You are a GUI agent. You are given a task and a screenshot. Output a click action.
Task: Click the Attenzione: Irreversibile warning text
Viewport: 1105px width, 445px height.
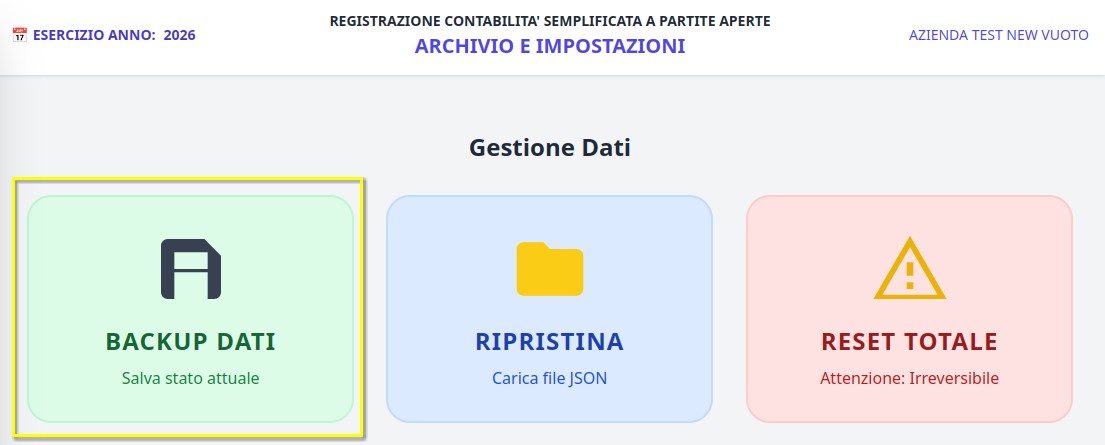(x=909, y=379)
